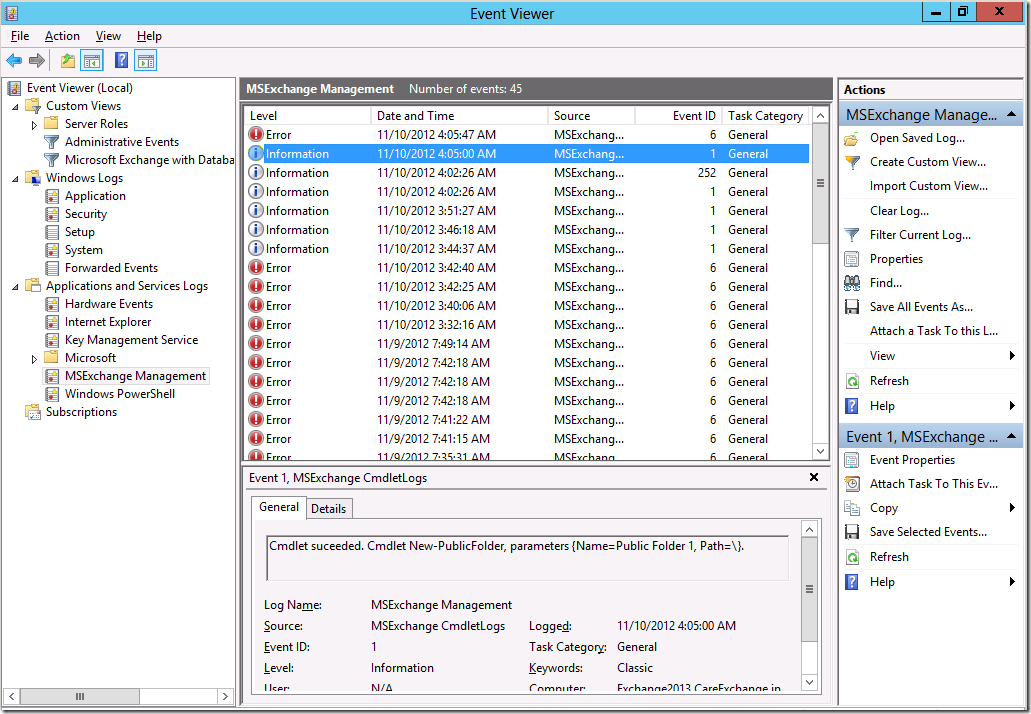Collapse the Custom Views tree node

tap(15, 107)
